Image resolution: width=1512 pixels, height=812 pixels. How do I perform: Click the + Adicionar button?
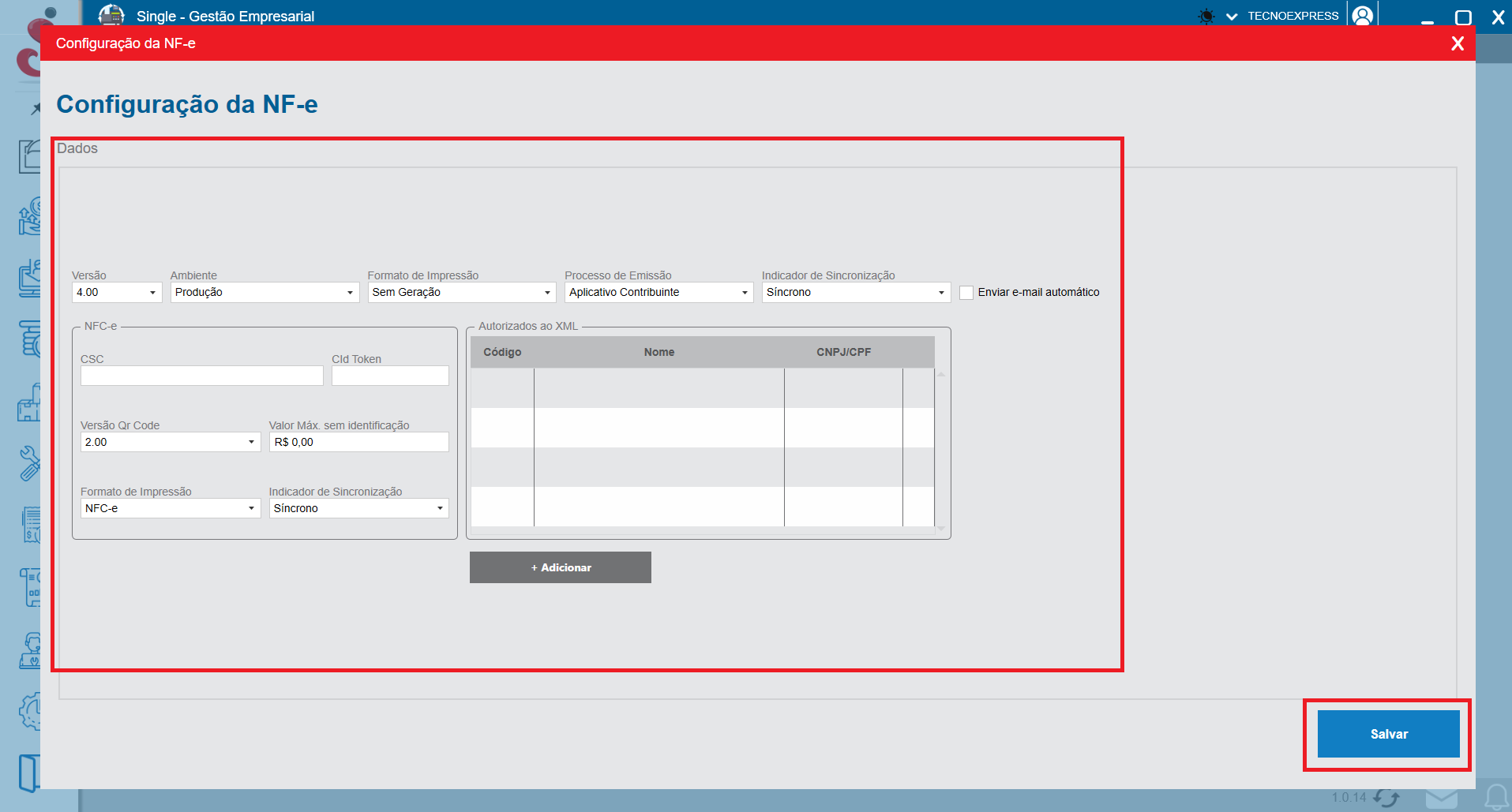(560, 567)
